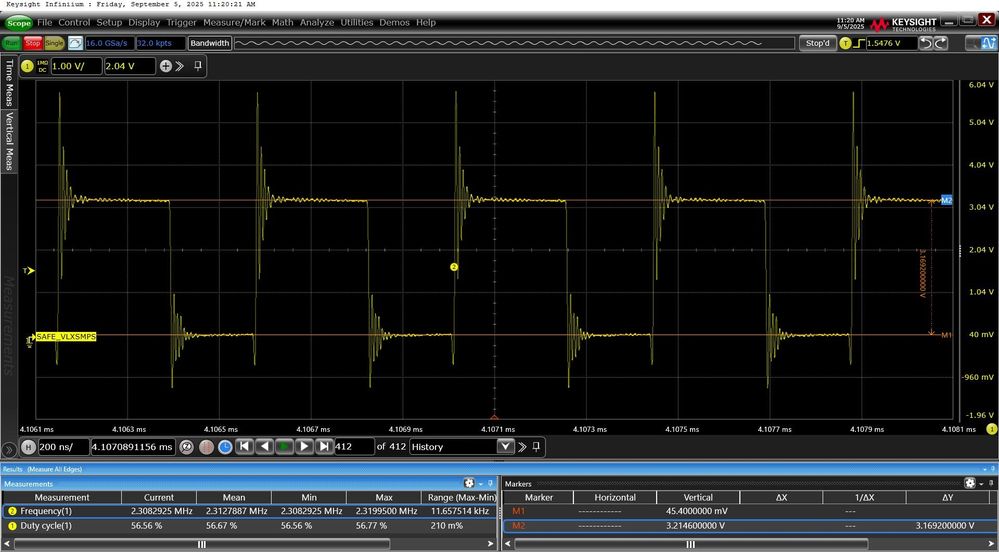Click the green Run acquisition button
This screenshot has height=552, width=999.
[12, 43]
